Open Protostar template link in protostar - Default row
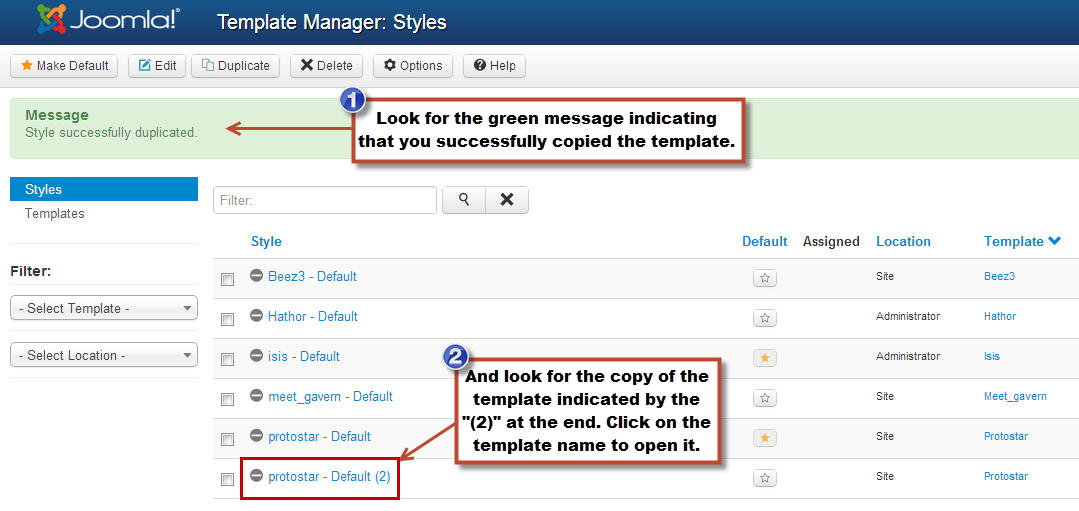This screenshot has height=511, width=1079. pos(1005,436)
